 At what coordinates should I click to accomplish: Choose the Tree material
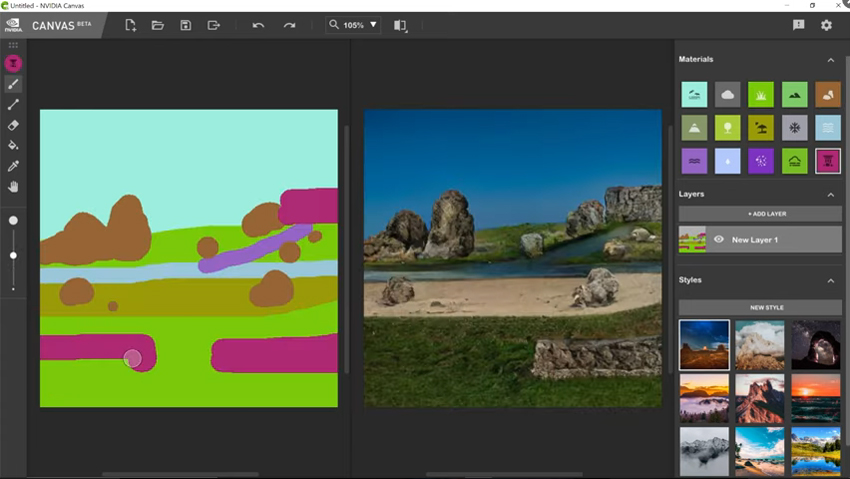click(727, 128)
